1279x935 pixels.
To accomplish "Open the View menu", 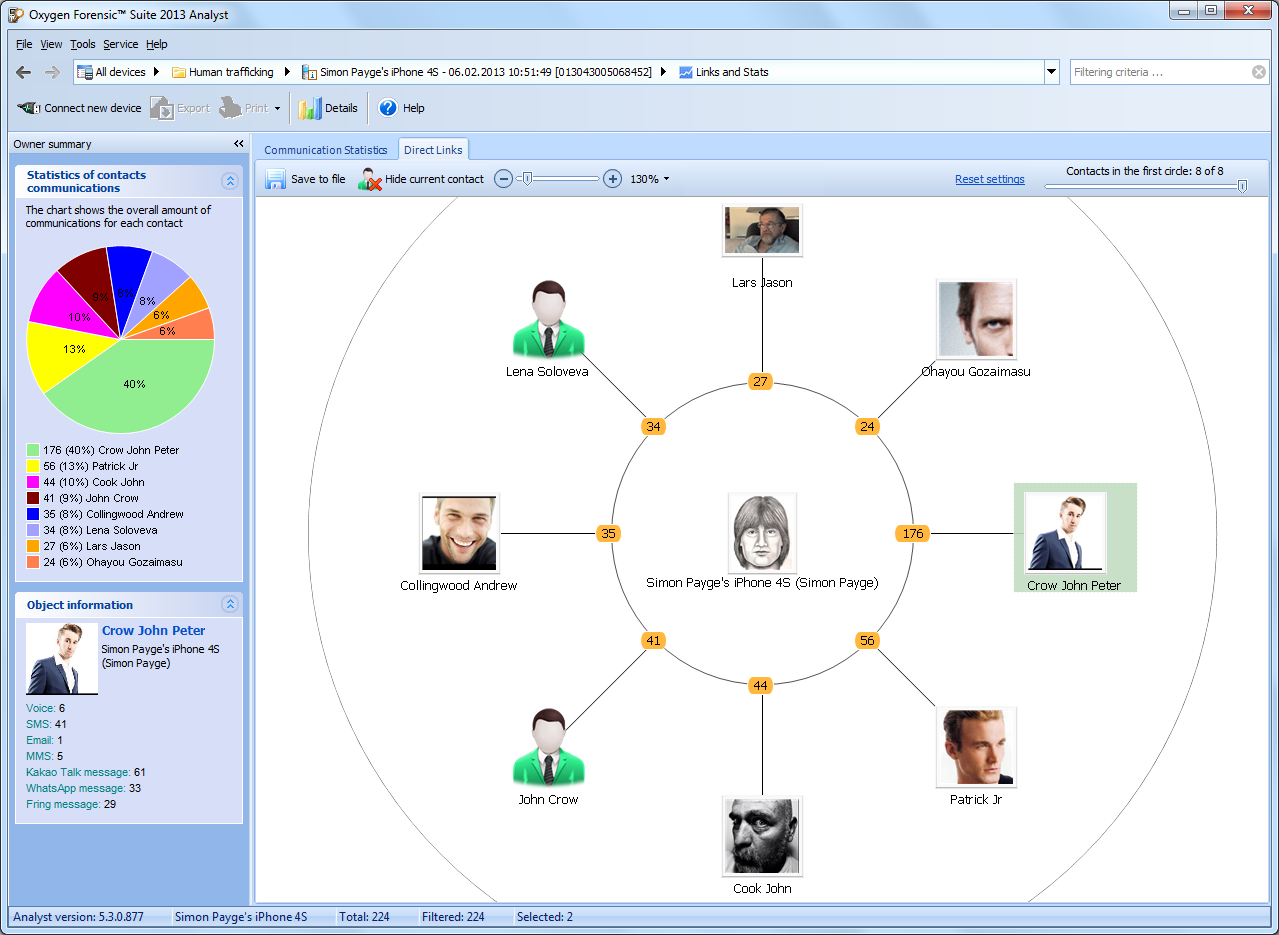I will [51, 44].
